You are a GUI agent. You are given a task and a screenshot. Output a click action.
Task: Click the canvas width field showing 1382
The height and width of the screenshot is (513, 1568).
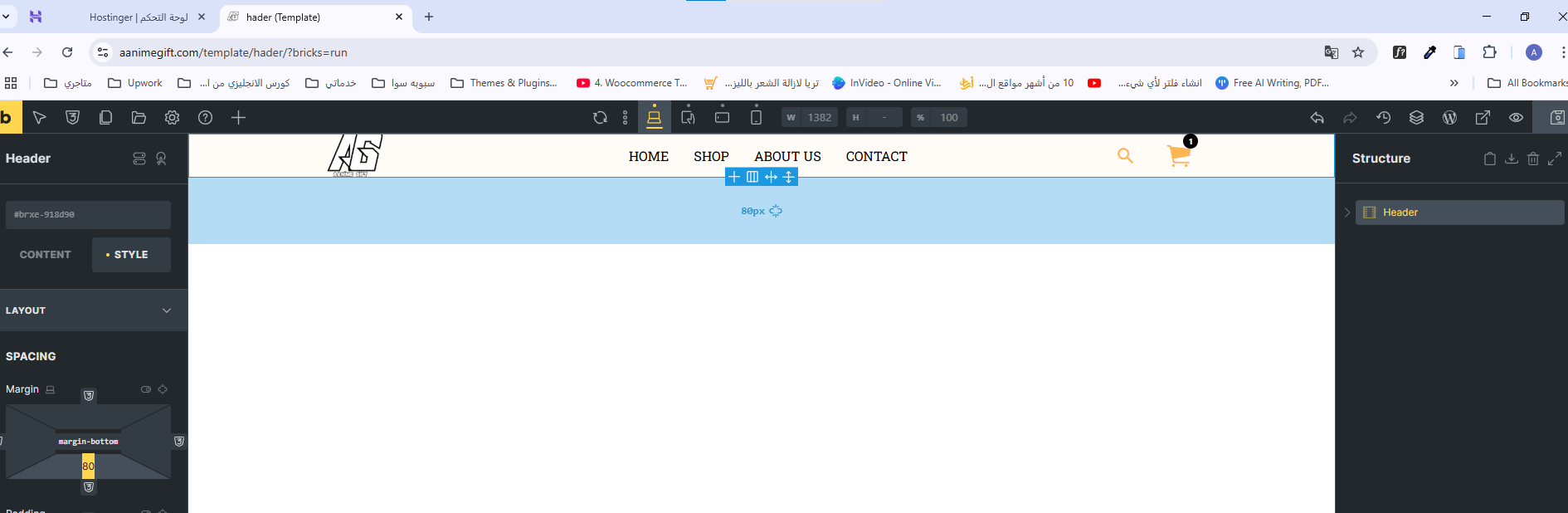pos(810,118)
